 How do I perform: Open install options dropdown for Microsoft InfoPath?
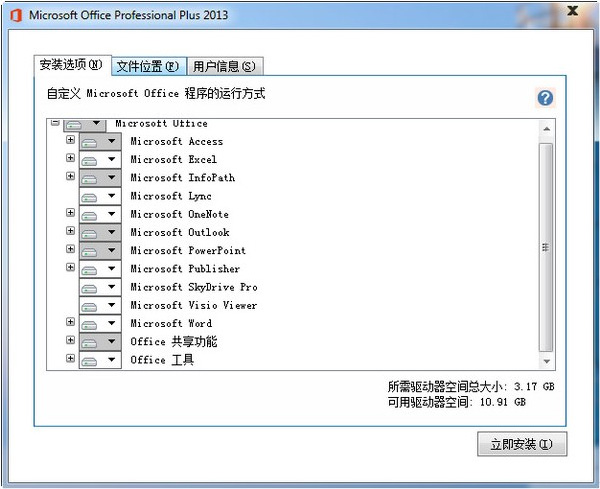100,178
